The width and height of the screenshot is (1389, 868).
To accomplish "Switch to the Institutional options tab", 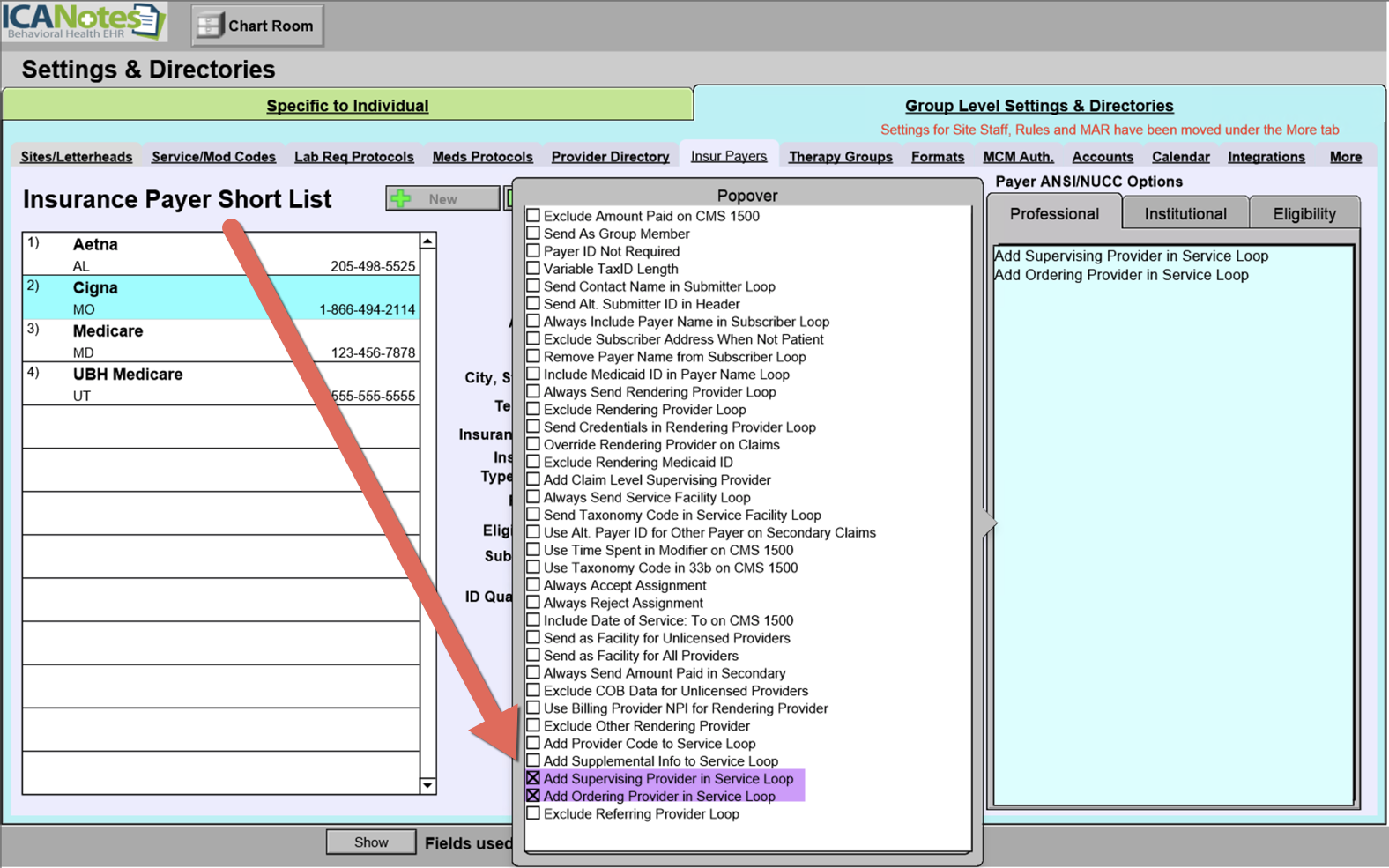I will tap(1185, 213).
